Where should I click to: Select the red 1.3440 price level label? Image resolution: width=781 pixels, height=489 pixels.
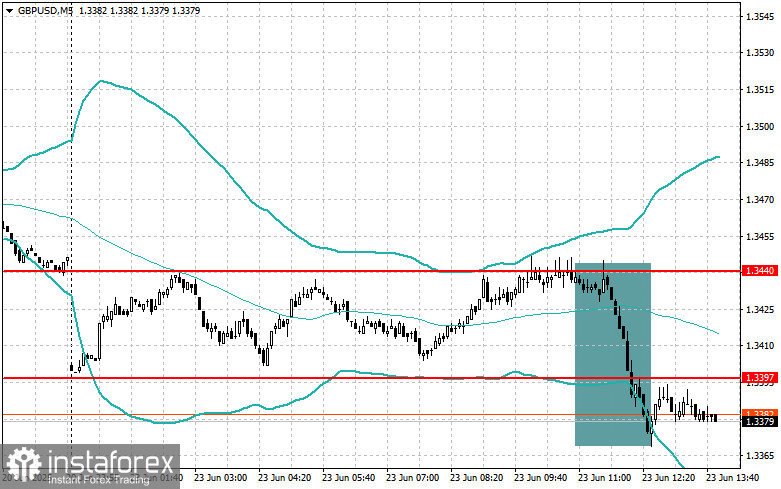tap(760, 271)
